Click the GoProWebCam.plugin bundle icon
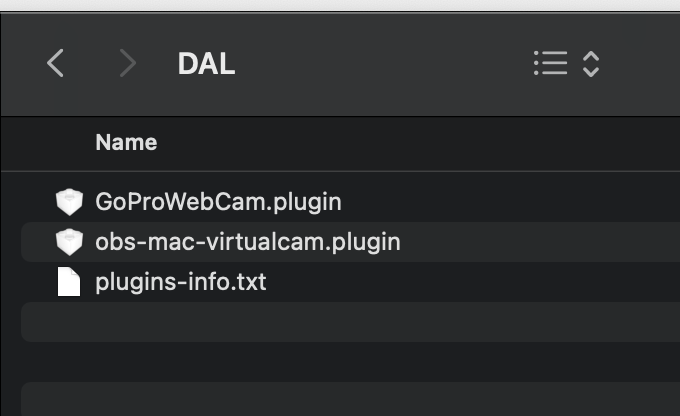 pyautogui.click(x=69, y=202)
